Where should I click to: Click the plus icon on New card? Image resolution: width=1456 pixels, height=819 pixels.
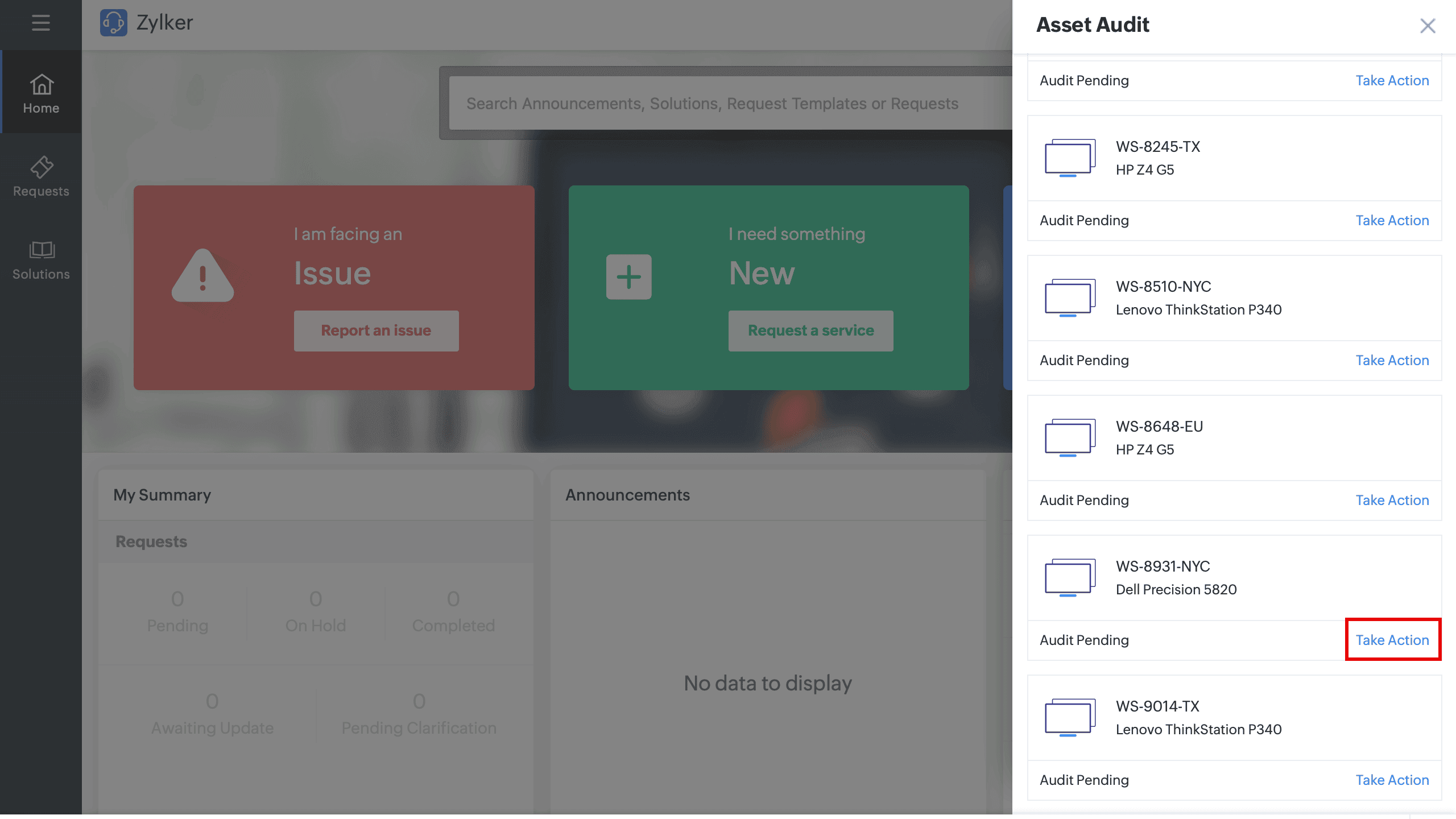tap(628, 277)
